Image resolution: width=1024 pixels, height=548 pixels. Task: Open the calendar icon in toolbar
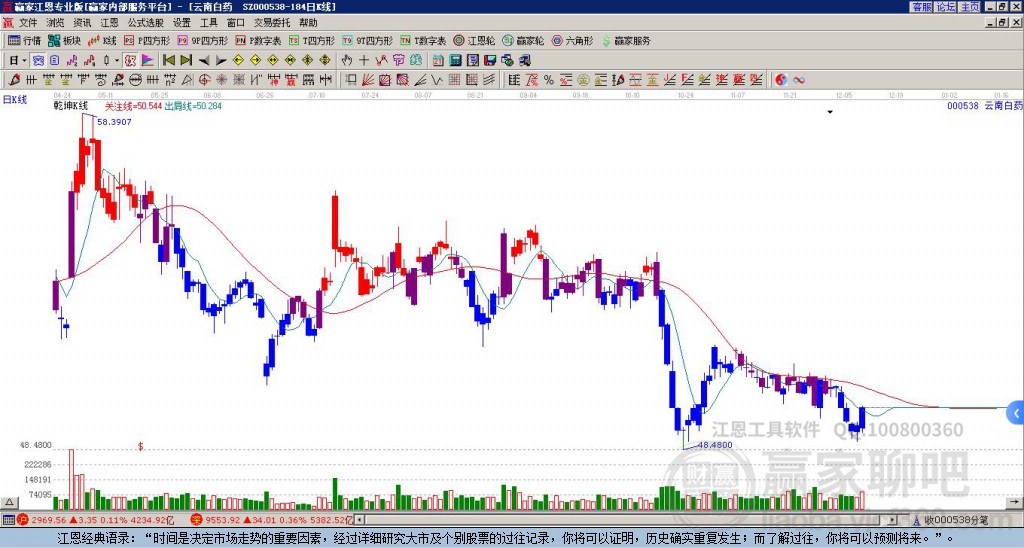point(438,61)
